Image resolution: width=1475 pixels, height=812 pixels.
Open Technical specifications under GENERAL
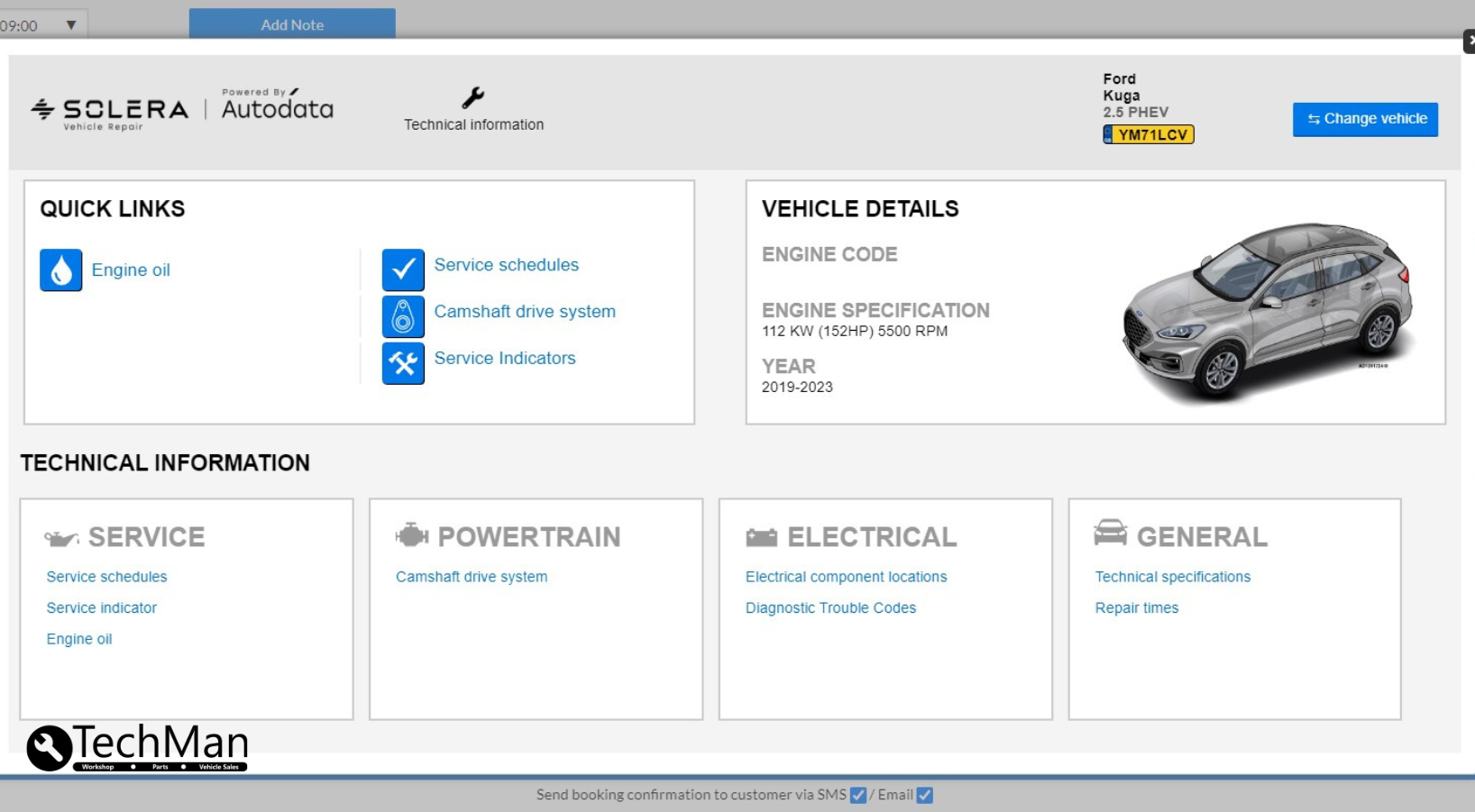[1173, 577]
